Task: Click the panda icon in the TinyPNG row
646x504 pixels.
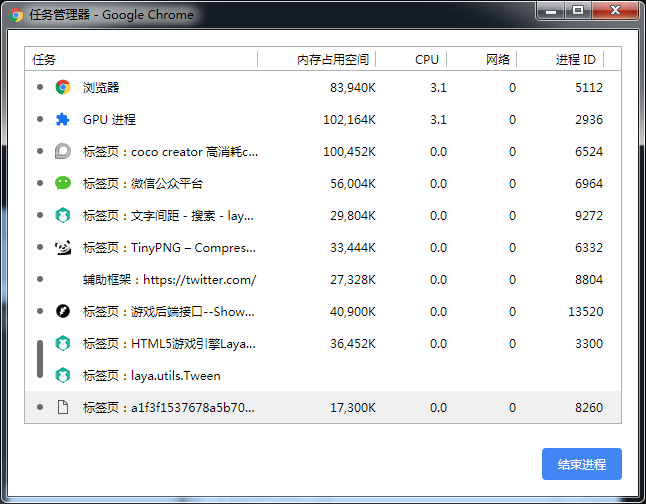Action: pos(63,247)
